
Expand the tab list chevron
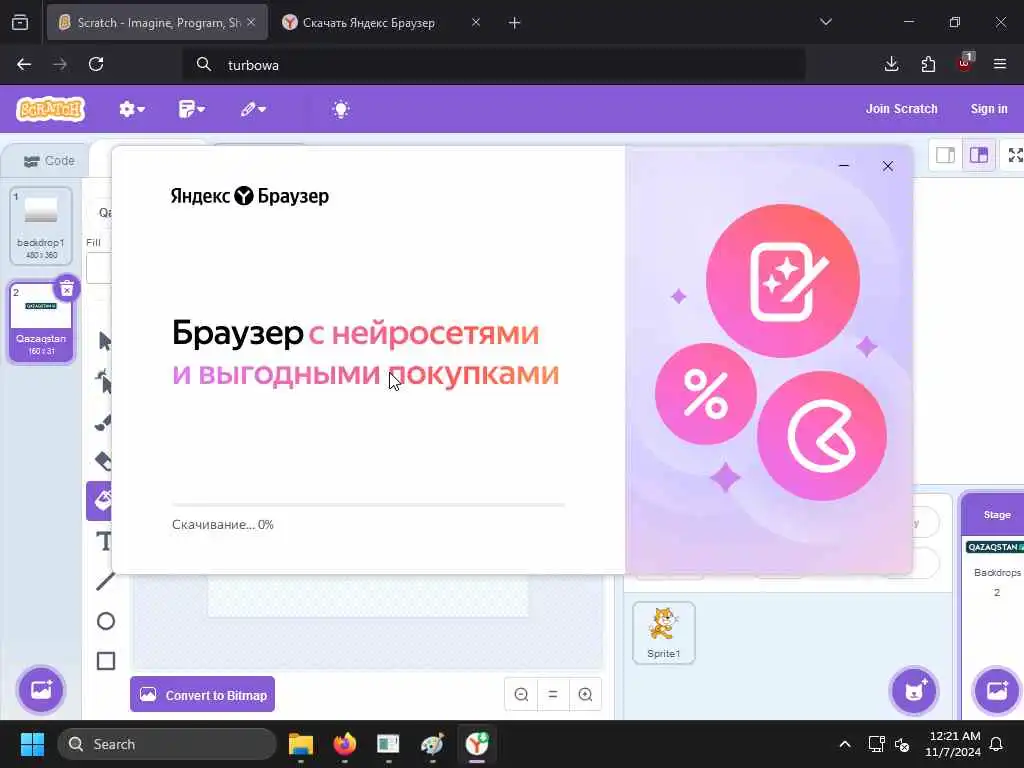825,22
